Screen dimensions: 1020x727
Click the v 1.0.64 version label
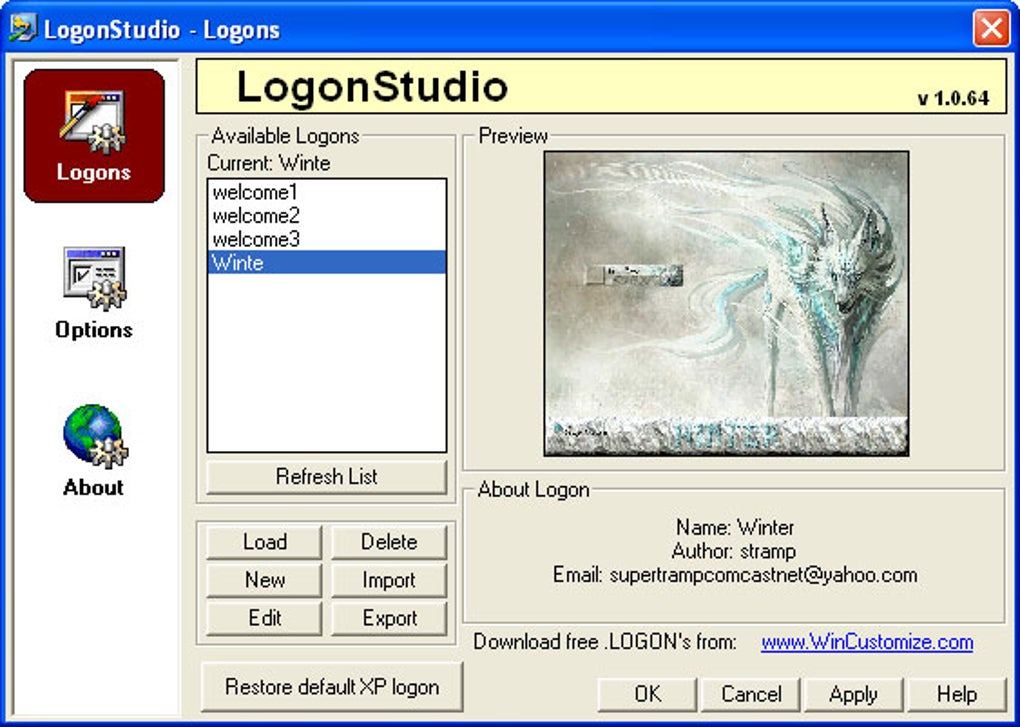tap(953, 98)
